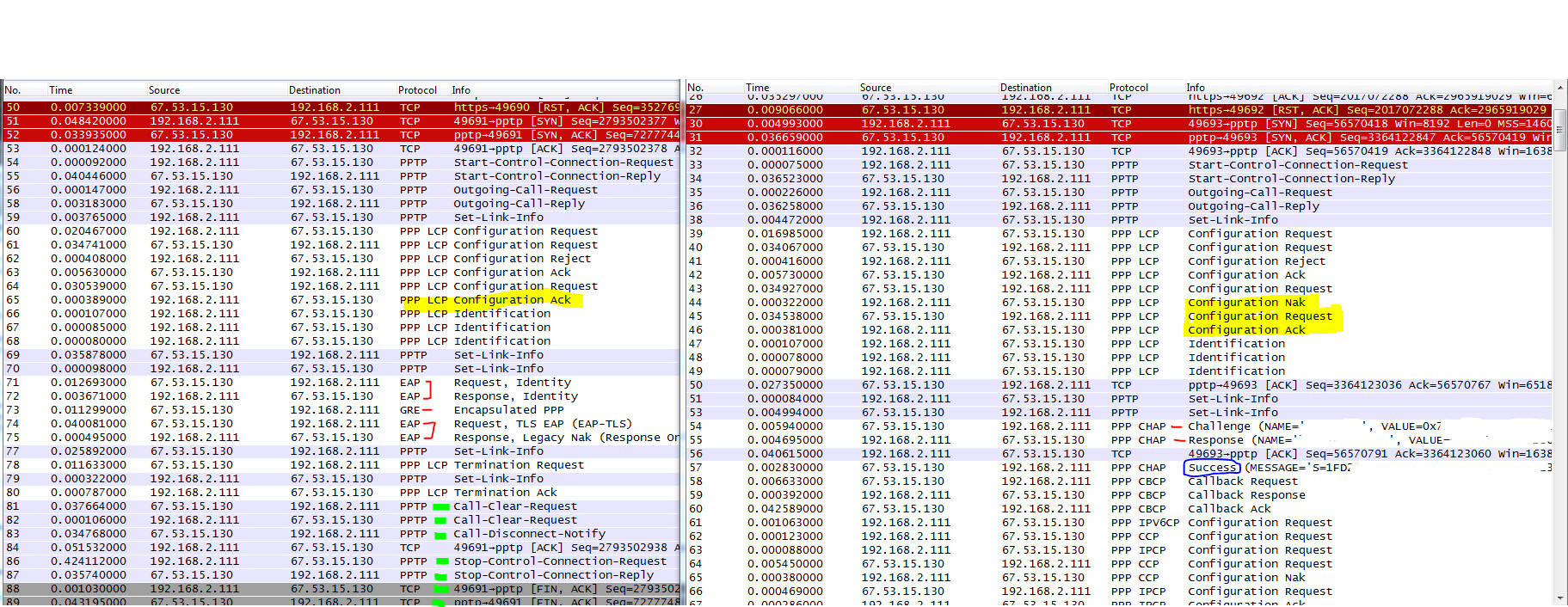The width and height of the screenshot is (1568, 607).
Task: Select packet 61 PPP IPV6CP Configuration Request row
Action: point(1119,523)
